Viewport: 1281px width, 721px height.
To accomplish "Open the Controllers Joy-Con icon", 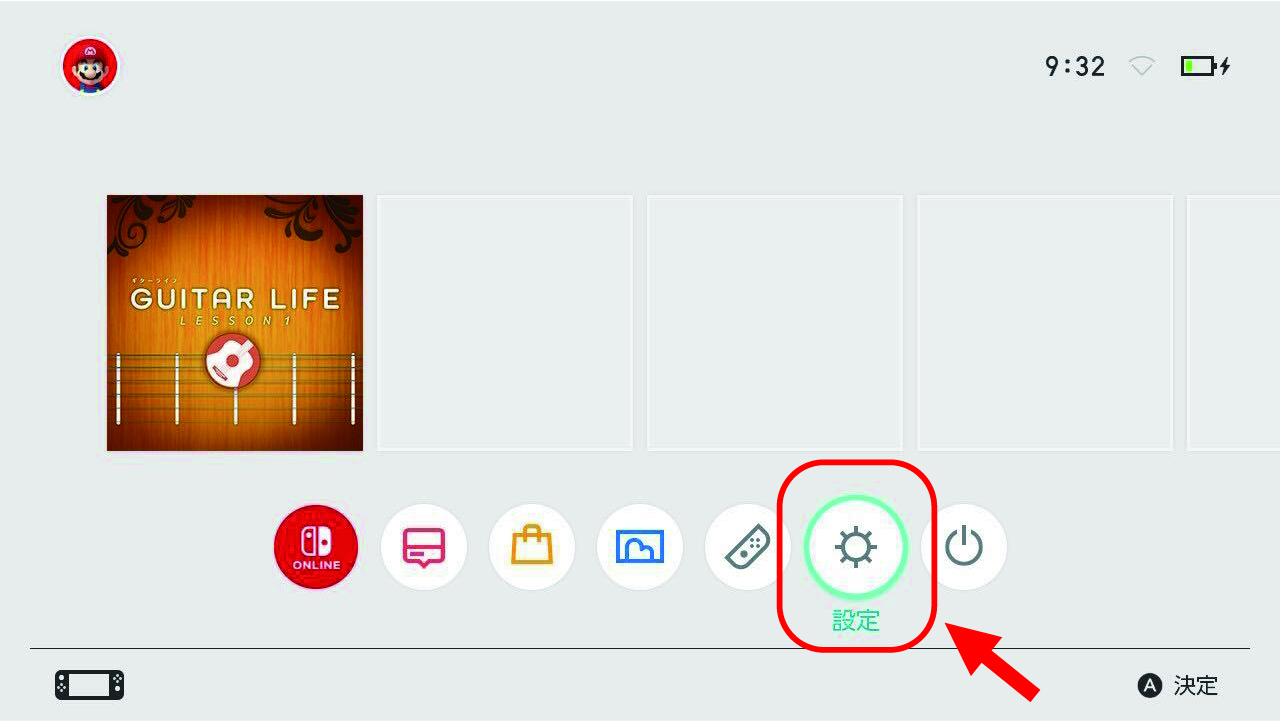I will [x=748, y=547].
